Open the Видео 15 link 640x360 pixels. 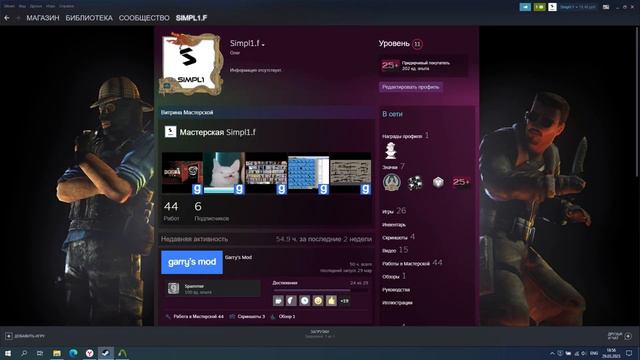(395, 250)
